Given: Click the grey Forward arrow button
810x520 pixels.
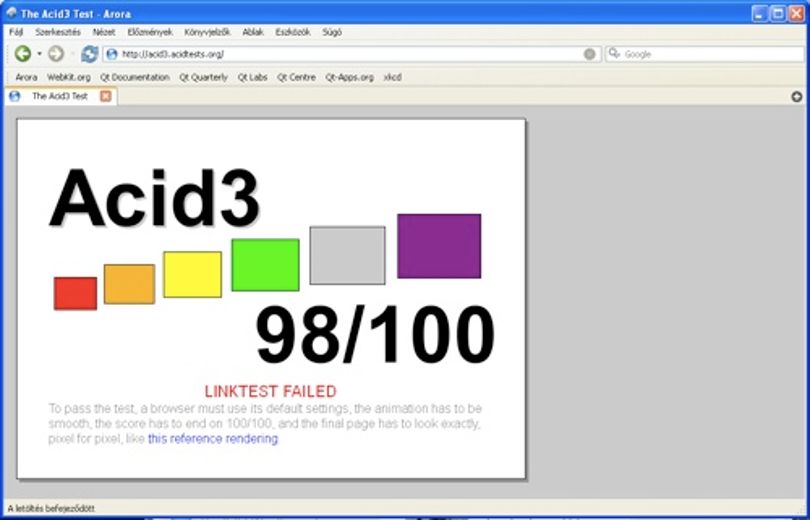Looking at the screenshot, I should [56, 54].
